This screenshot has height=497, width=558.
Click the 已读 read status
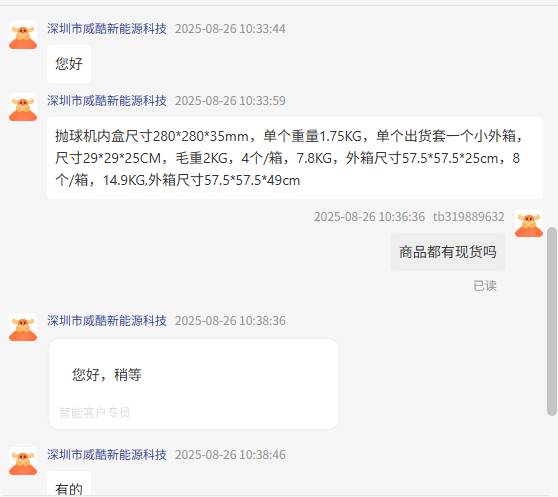click(x=485, y=286)
